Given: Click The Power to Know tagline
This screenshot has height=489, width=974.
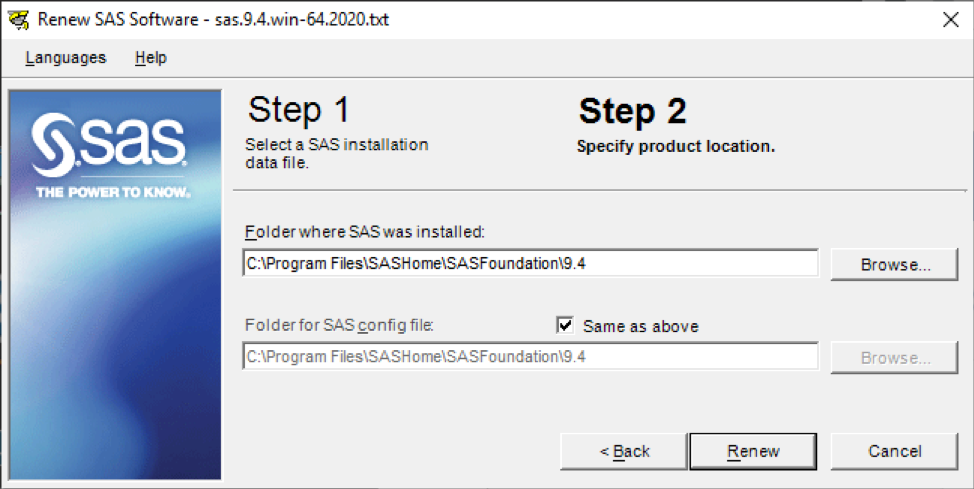Looking at the screenshot, I should pos(112,193).
